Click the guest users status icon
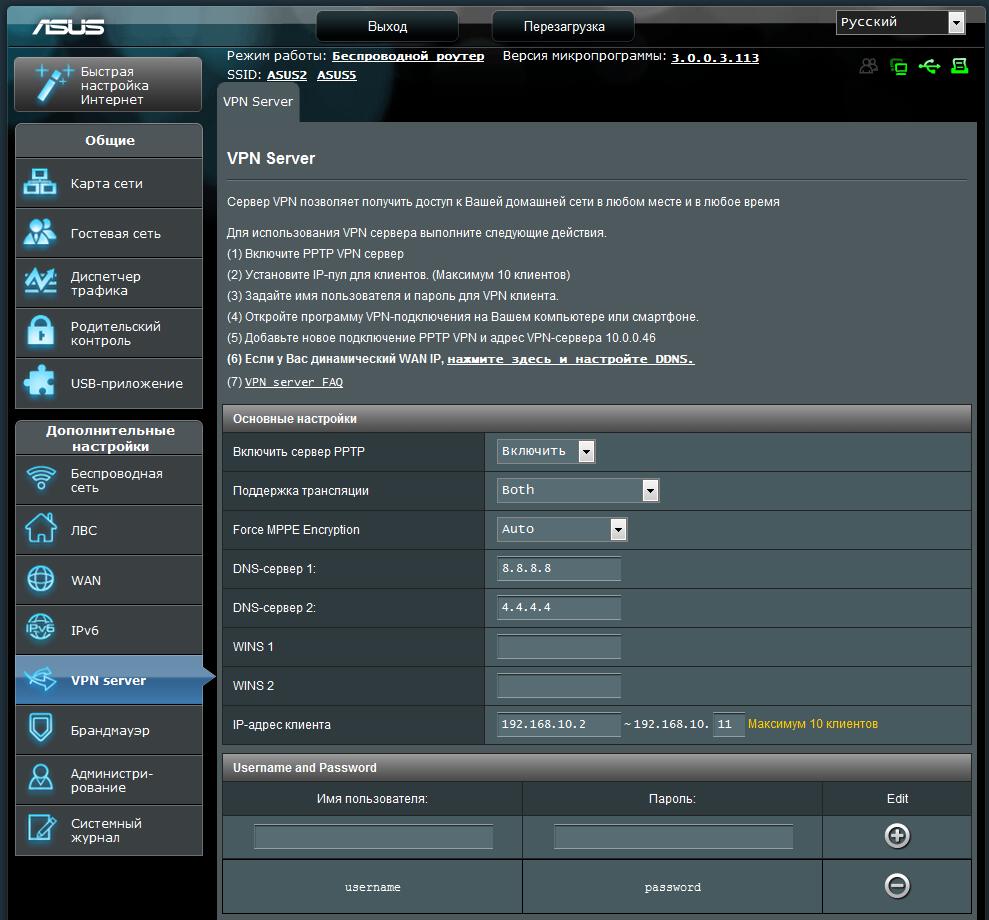 click(869, 66)
